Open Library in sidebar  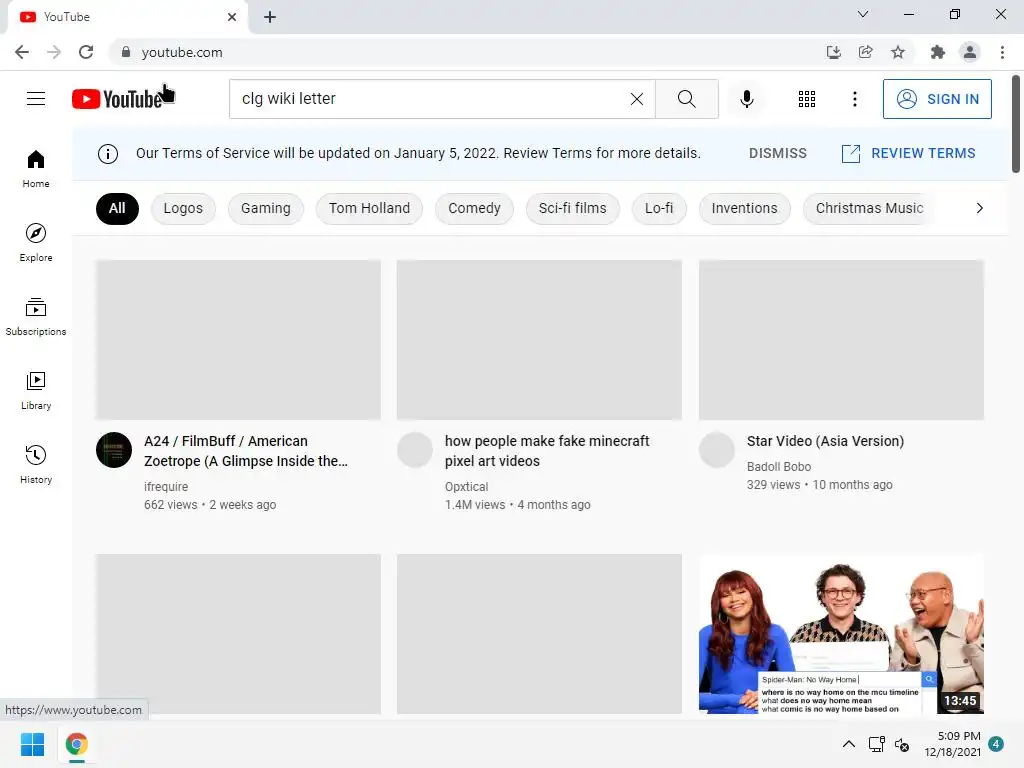36,391
